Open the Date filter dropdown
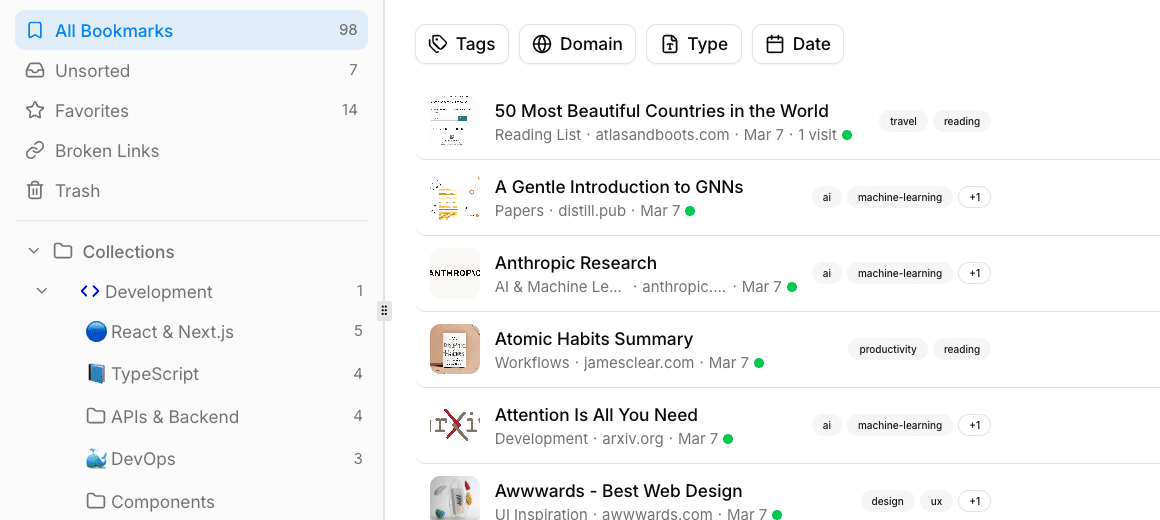1160x520 pixels. pos(798,44)
